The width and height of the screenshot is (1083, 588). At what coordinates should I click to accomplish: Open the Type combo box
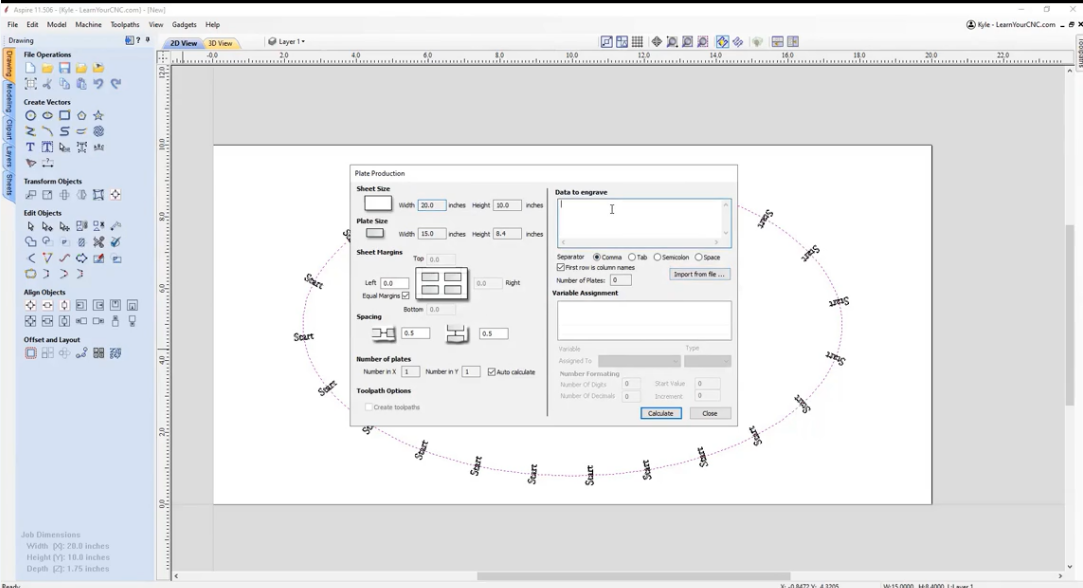(707, 361)
